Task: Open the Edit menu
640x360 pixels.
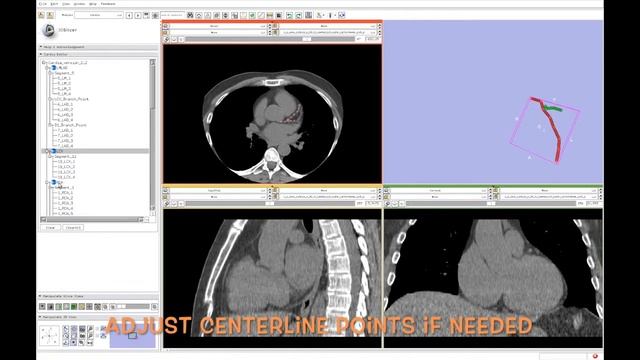Action: [54, 4]
